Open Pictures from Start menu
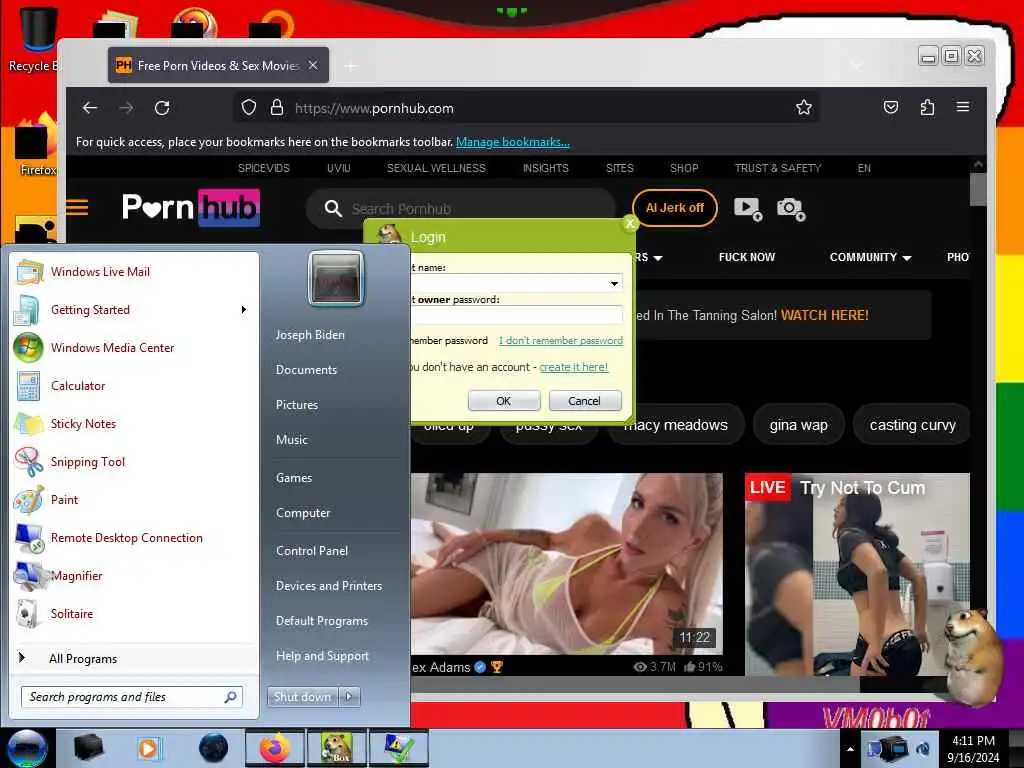Viewport: 1024px width, 768px height. pos(296,405)
